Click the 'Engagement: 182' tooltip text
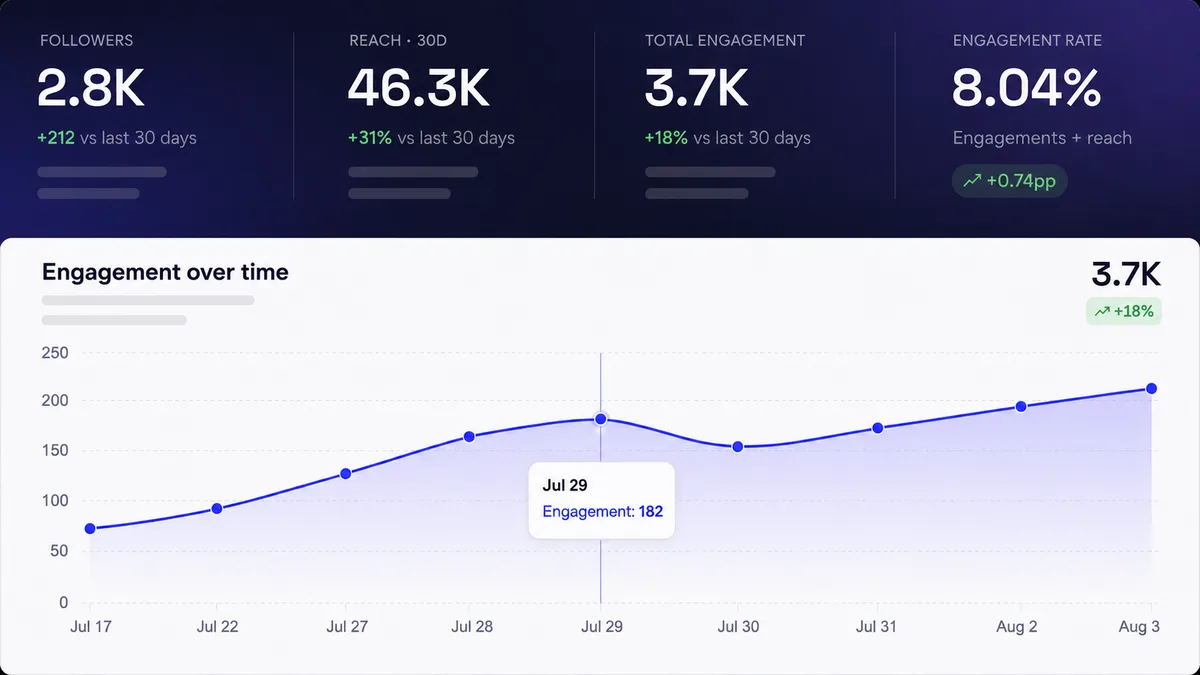Viewport: 1200px width, 675px height. coord(602,511)
